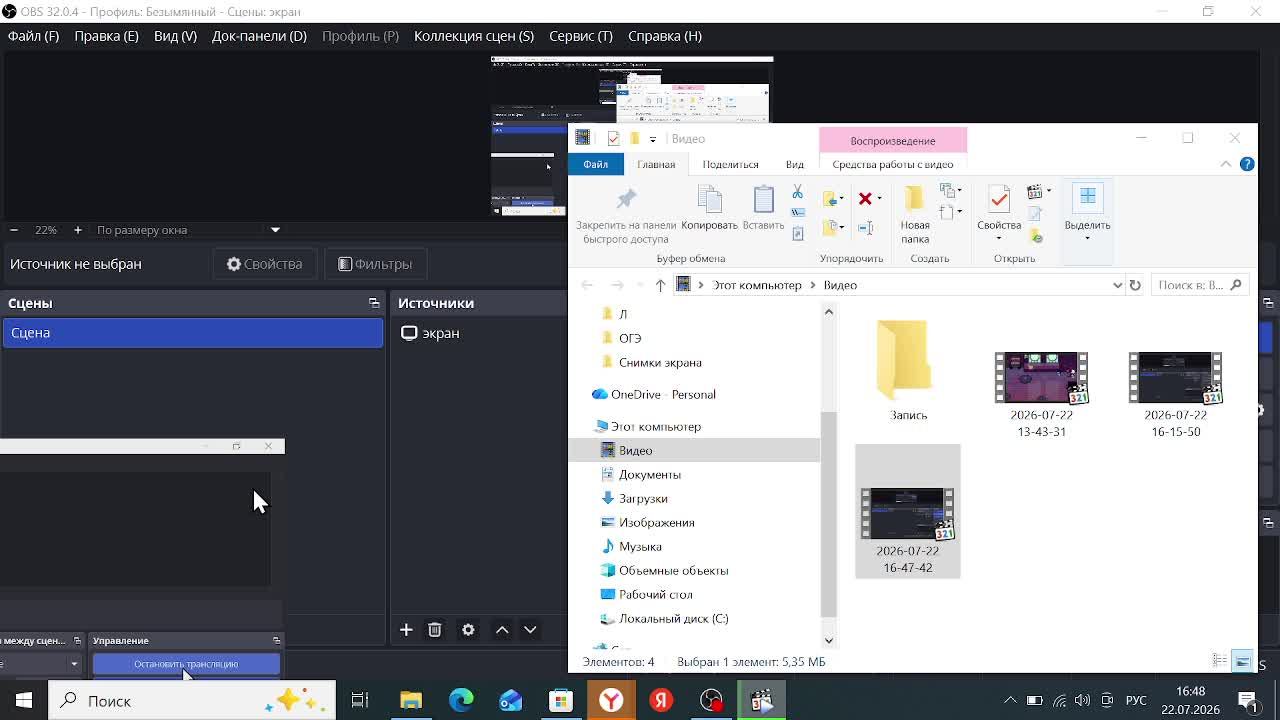Click rename icon in Упорядочить group
1280x720 pixels.
click(866, 228)
